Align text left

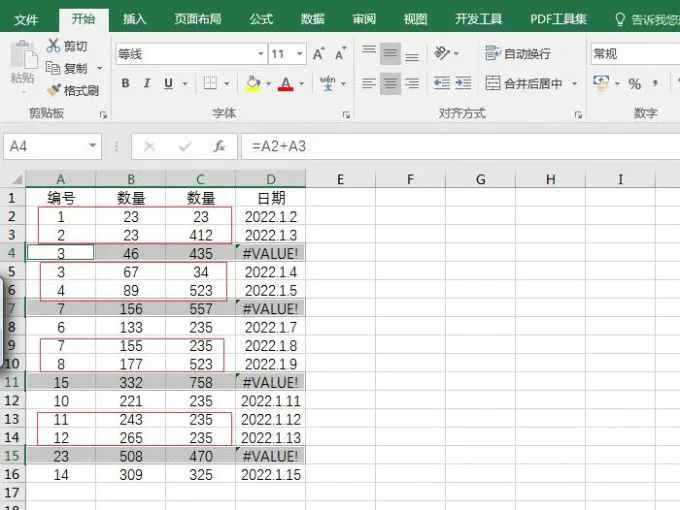pos(369,83)
